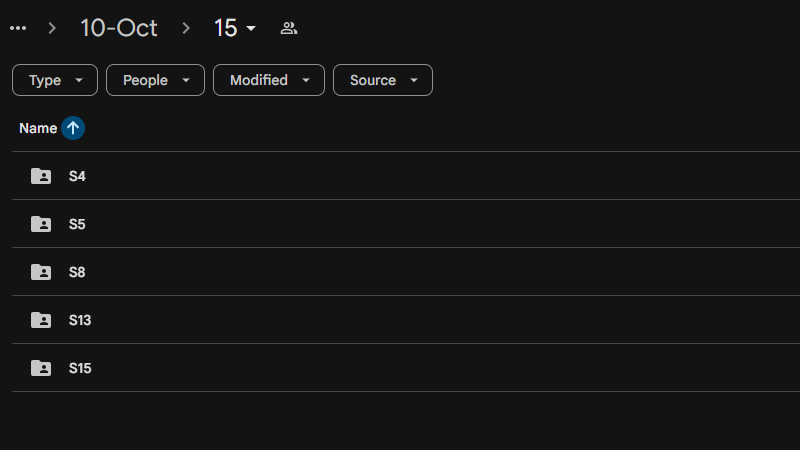Click the S13 shared folder icon
800x450 pixels.
coord(41,320)
